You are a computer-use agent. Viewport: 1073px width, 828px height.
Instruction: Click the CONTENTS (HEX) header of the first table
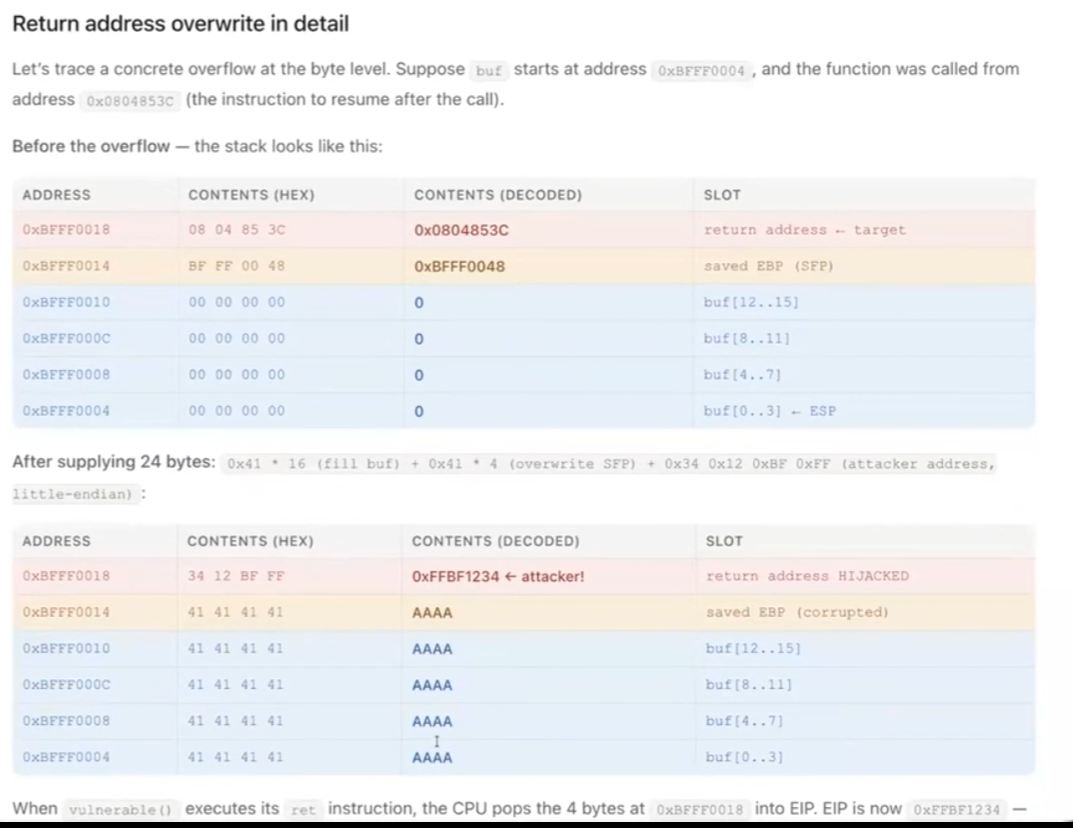pyautogui.click(x=251, y=195)
